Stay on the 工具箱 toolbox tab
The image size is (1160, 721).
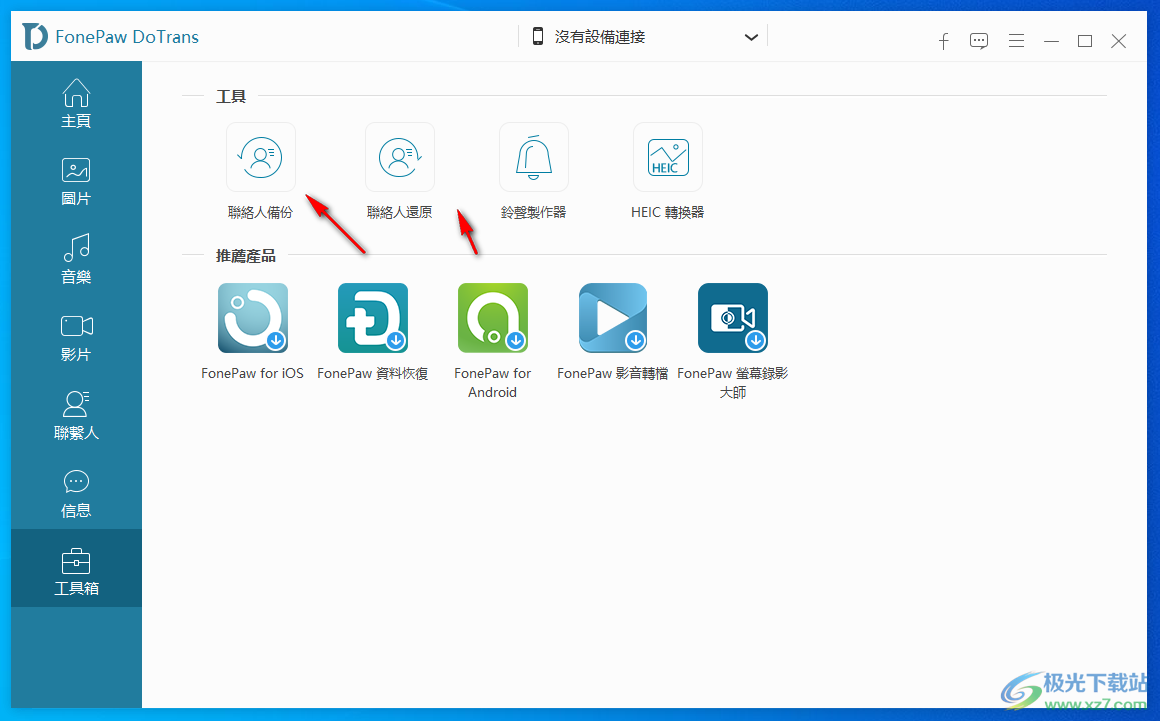point(76,570)
